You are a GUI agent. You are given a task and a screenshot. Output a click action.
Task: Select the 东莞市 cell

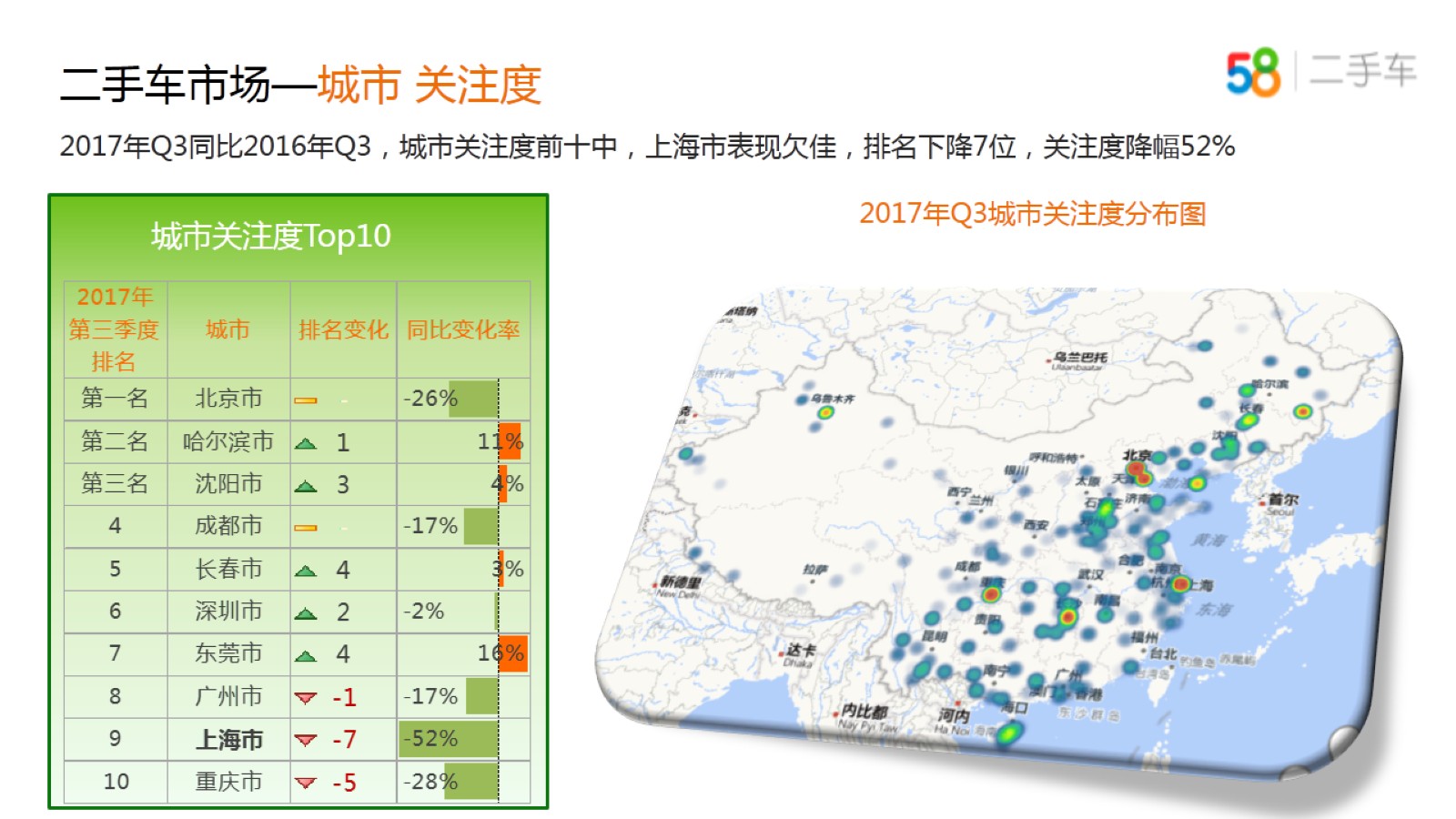pos(228,653)
